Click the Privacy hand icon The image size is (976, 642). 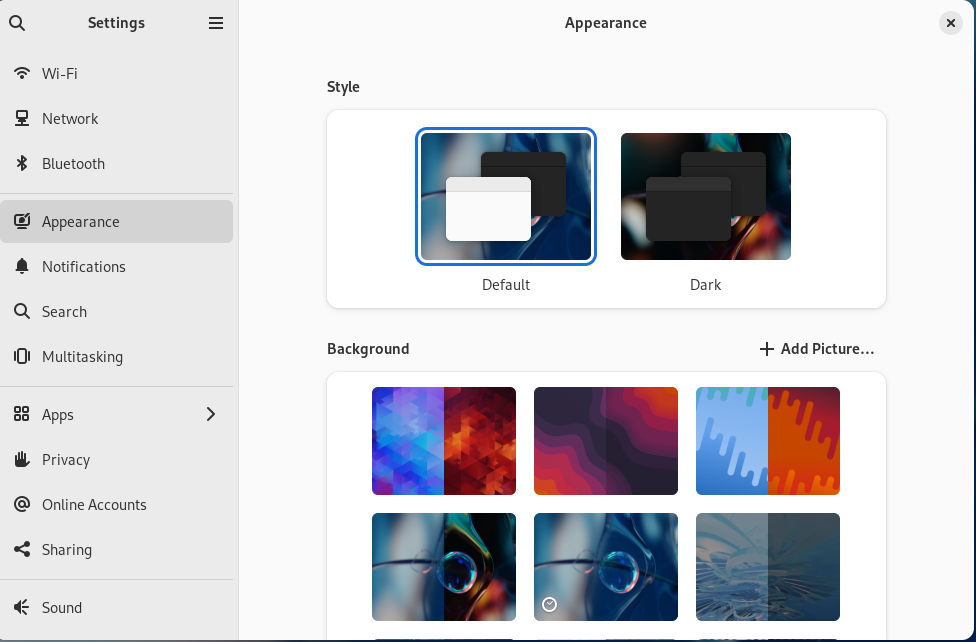tap(22, 460)
